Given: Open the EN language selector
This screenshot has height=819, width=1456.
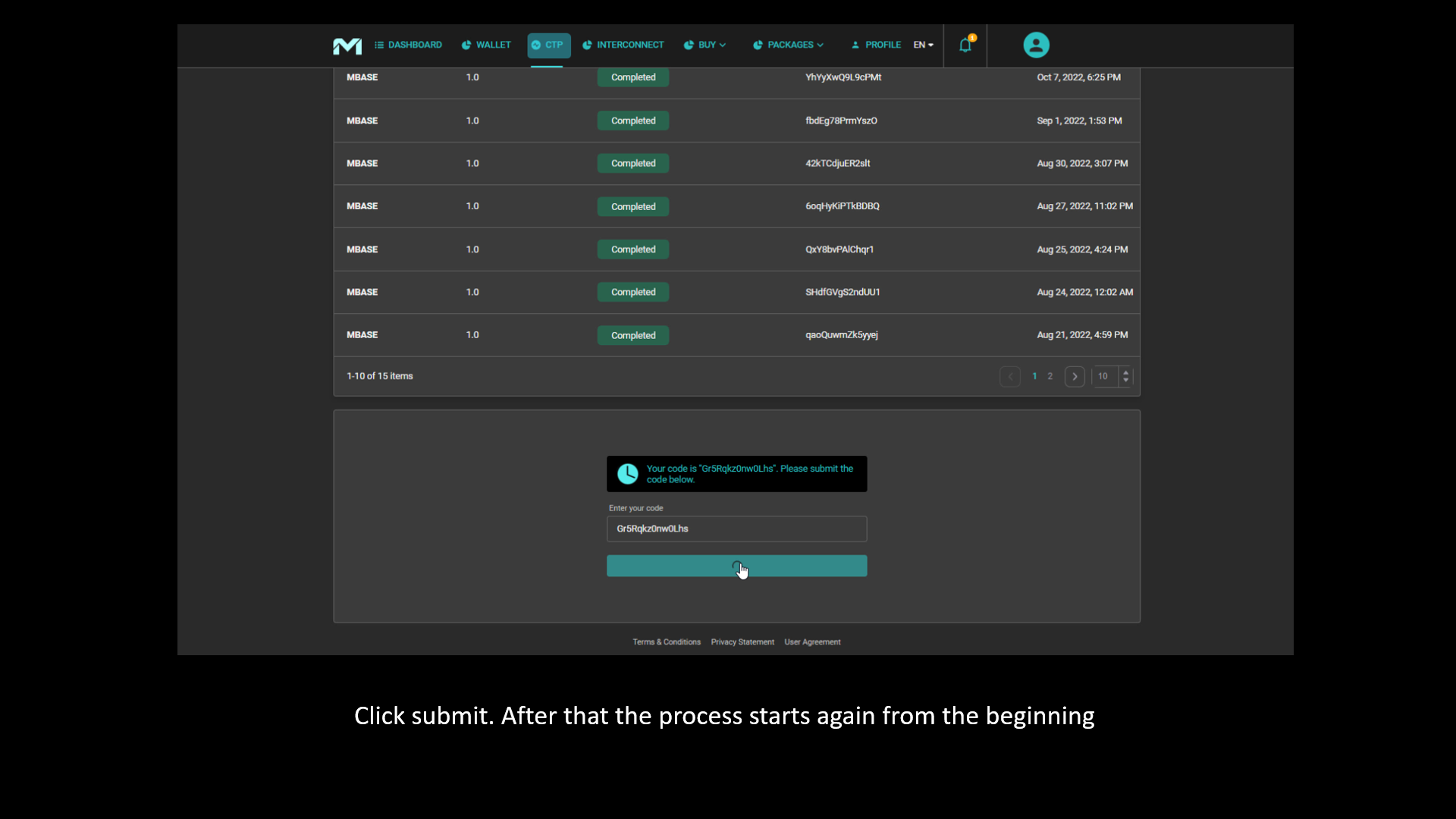Looking at the screenshot, I should pyautogui.click(x=923, y=45).
